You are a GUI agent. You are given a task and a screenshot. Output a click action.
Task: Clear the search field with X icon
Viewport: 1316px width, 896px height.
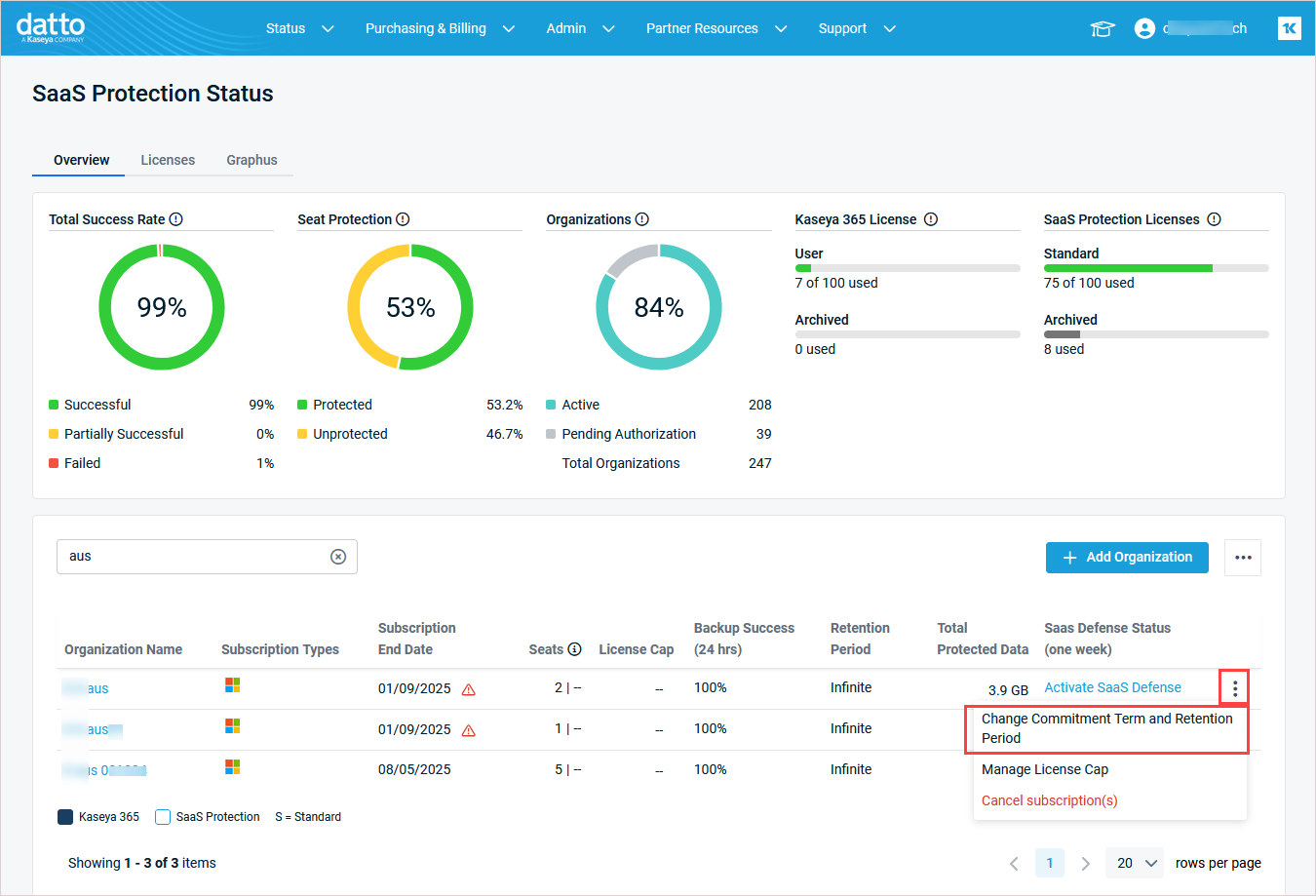coord(338,557)
